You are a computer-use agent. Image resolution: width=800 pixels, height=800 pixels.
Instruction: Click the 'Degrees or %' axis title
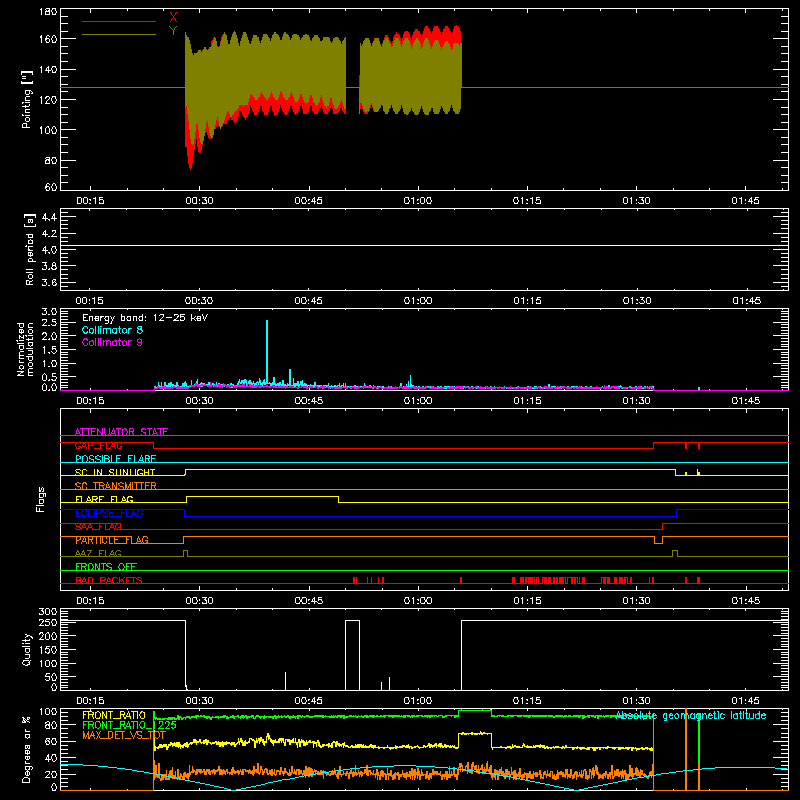coord(27,749)
